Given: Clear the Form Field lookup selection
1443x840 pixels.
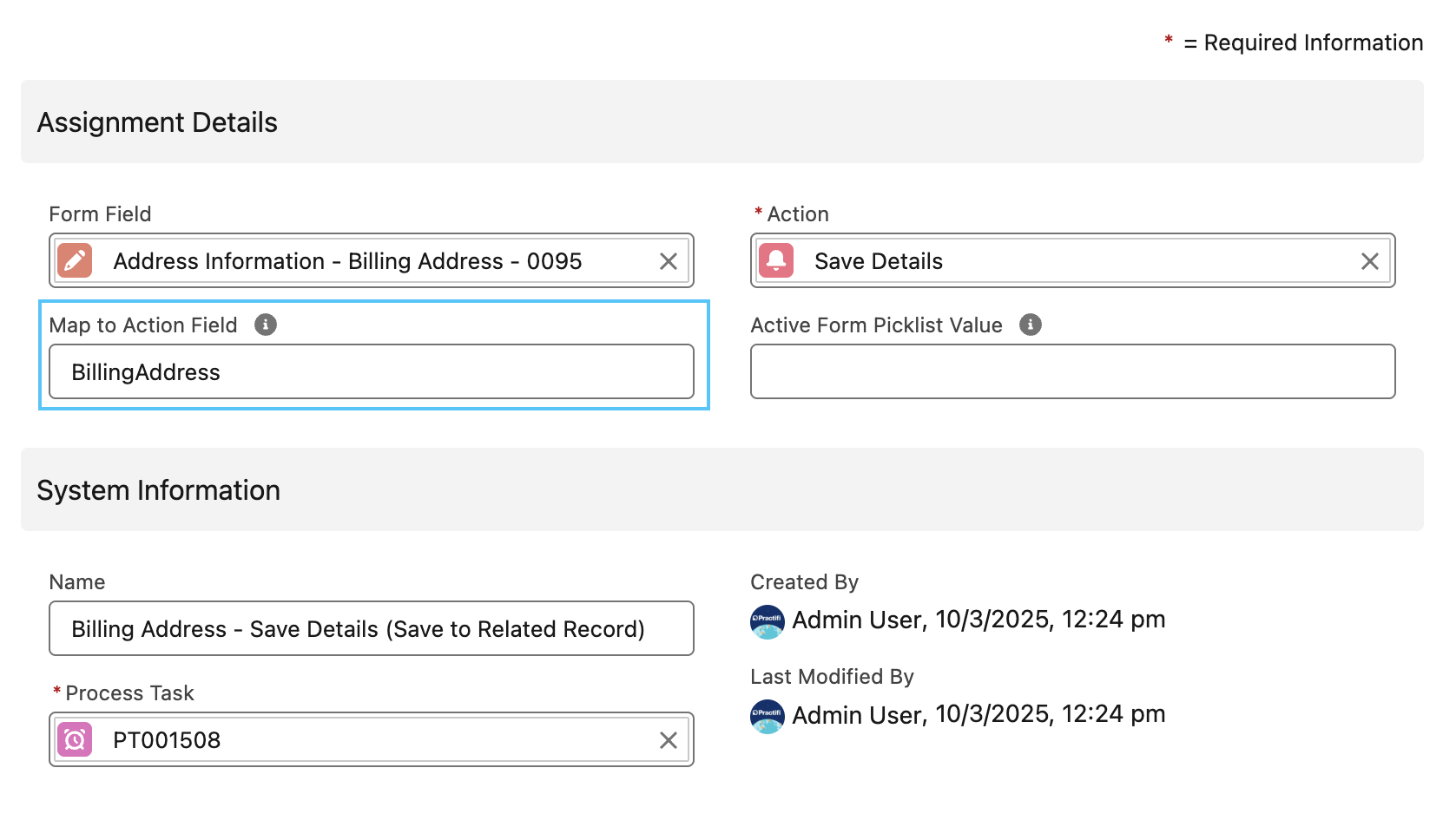Looking at the screenshot, I should click(668, 261).
